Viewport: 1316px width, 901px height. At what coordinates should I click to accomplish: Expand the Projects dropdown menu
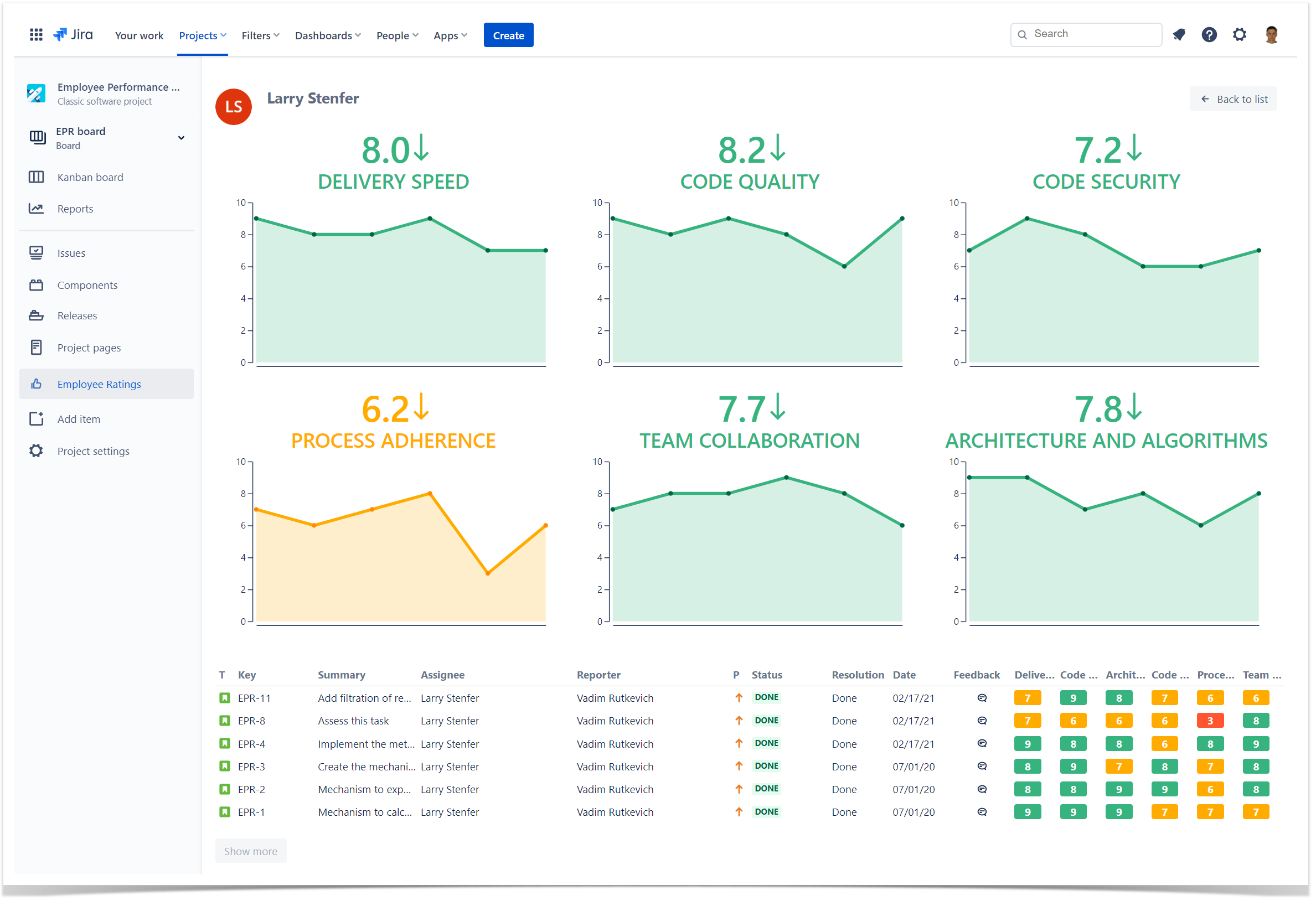[x=203, y=35]
